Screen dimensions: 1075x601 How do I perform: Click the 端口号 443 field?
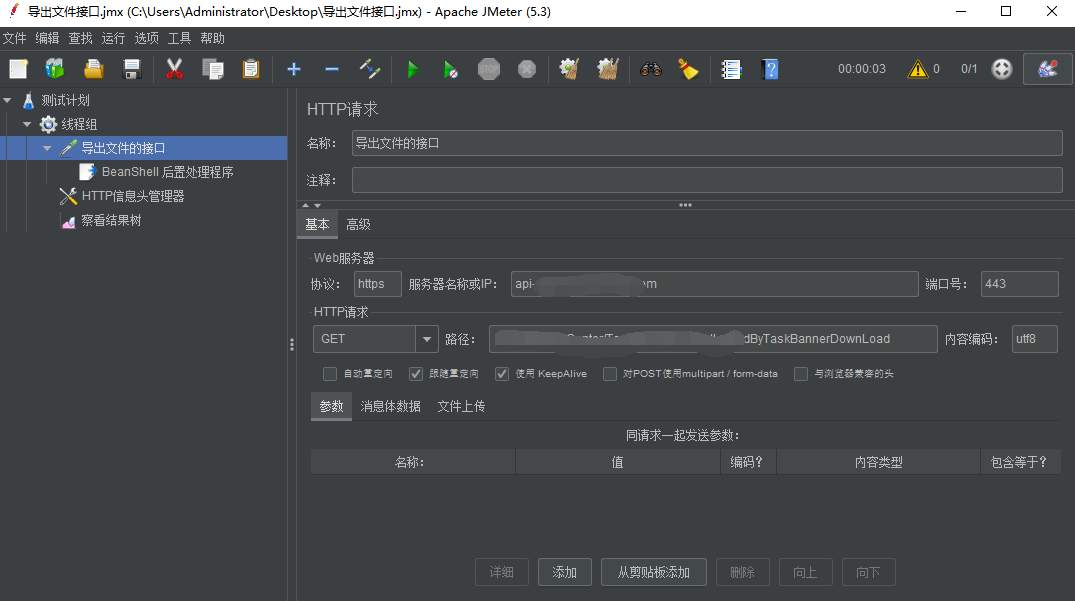pyautogui.click(x=1019, y=284)
